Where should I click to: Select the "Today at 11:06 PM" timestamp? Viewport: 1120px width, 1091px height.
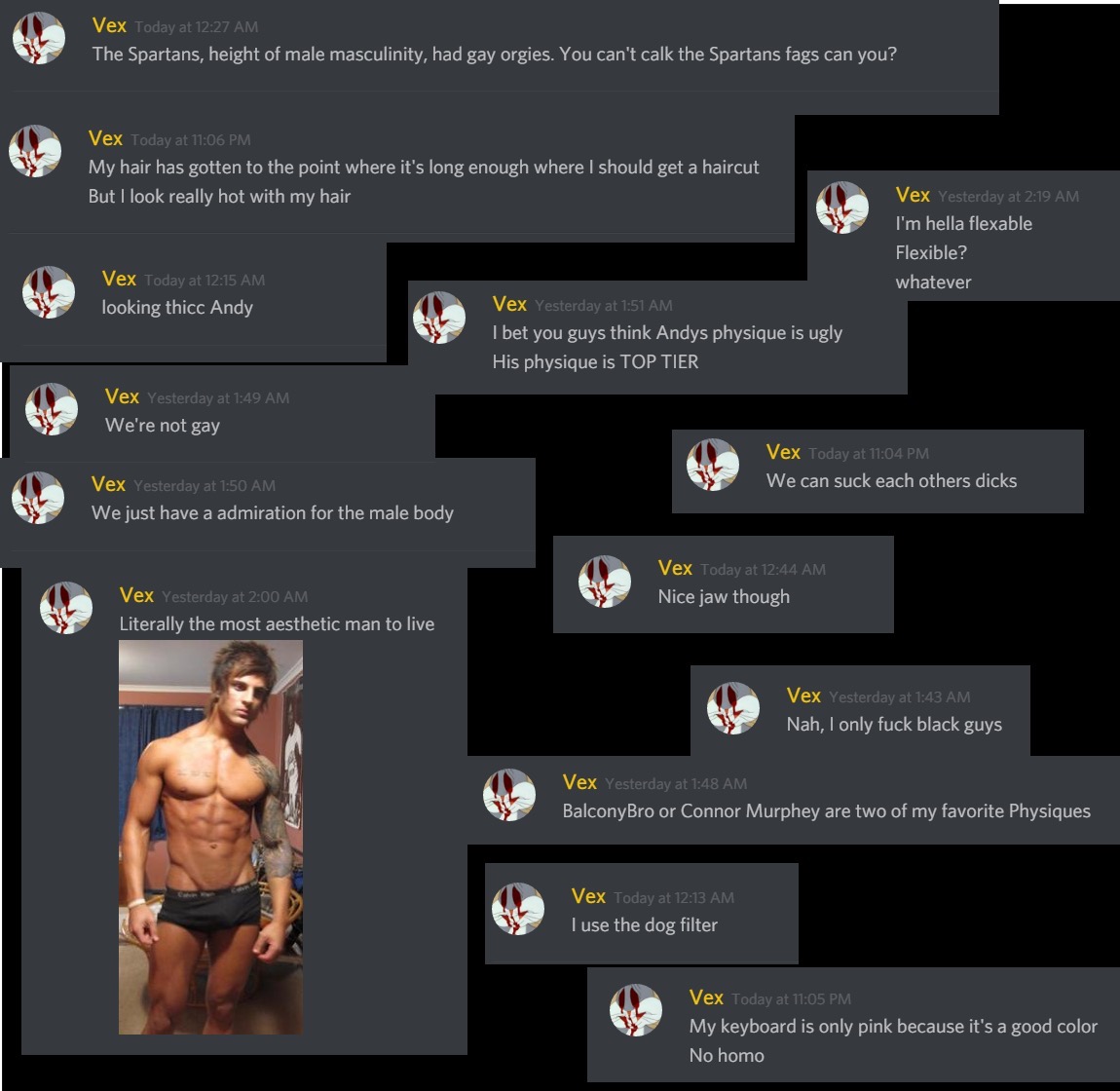[x=191, y=140]
